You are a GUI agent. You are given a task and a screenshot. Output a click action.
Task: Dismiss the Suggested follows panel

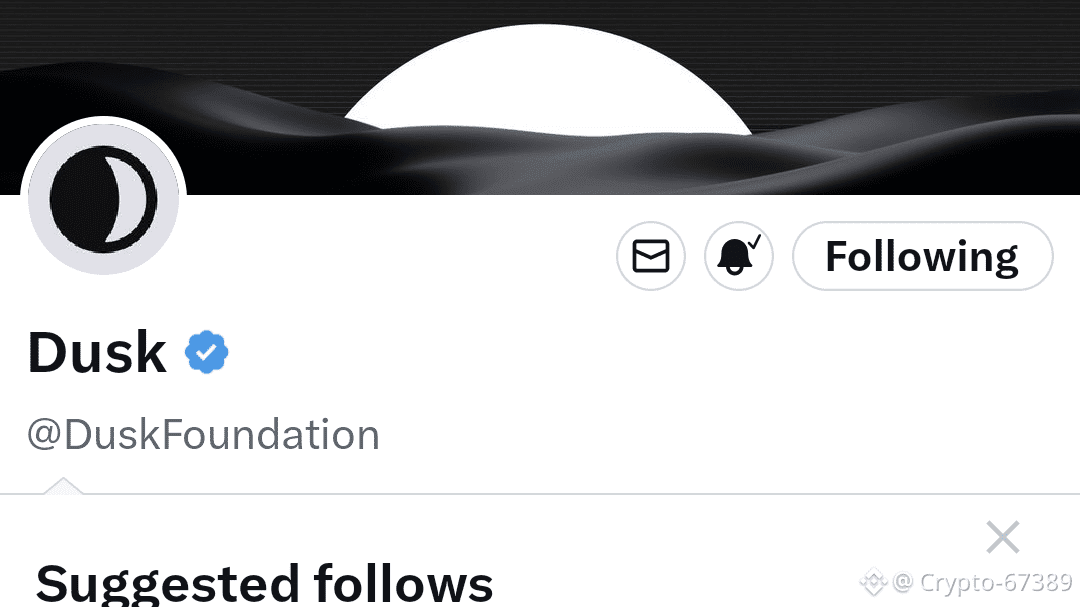tap(1002, 537)
